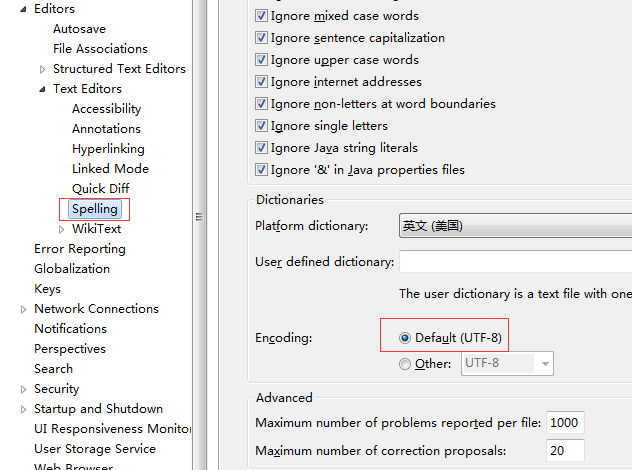Open UI Responsiveness Monitoring preferences

point(113,429)
